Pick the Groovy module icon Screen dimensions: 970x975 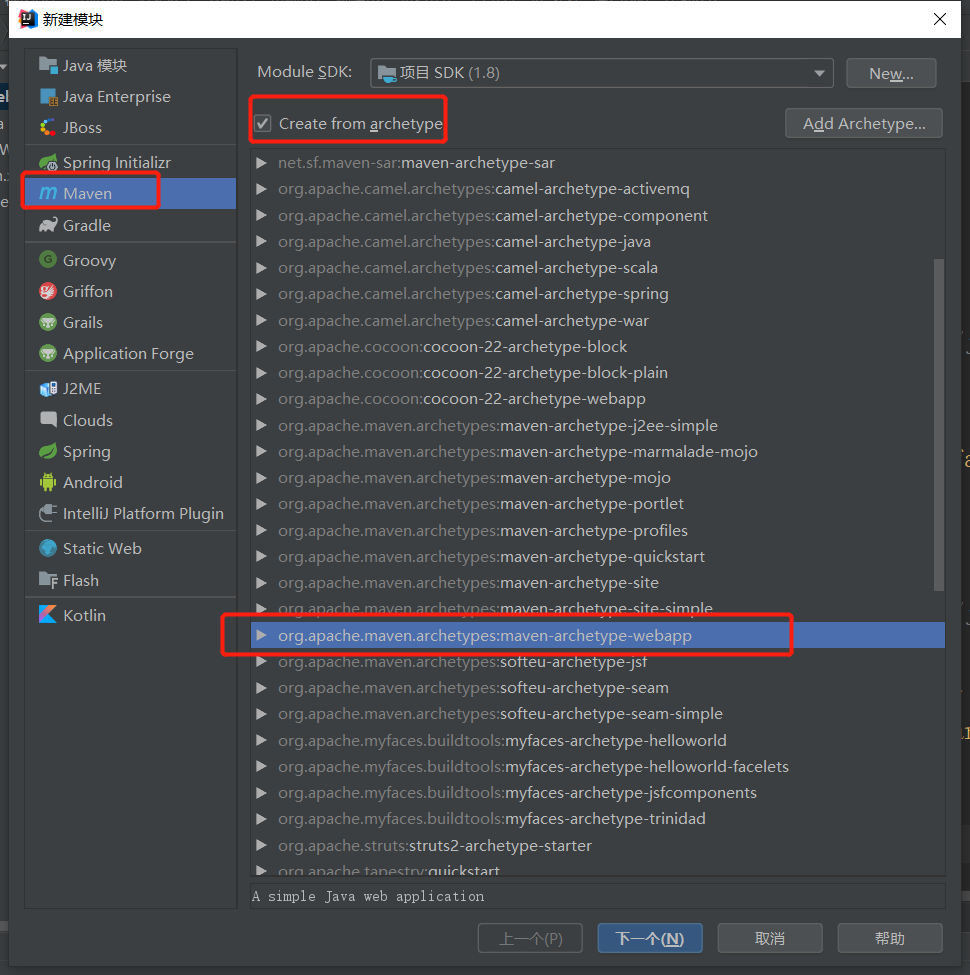(x=48, y=260)
